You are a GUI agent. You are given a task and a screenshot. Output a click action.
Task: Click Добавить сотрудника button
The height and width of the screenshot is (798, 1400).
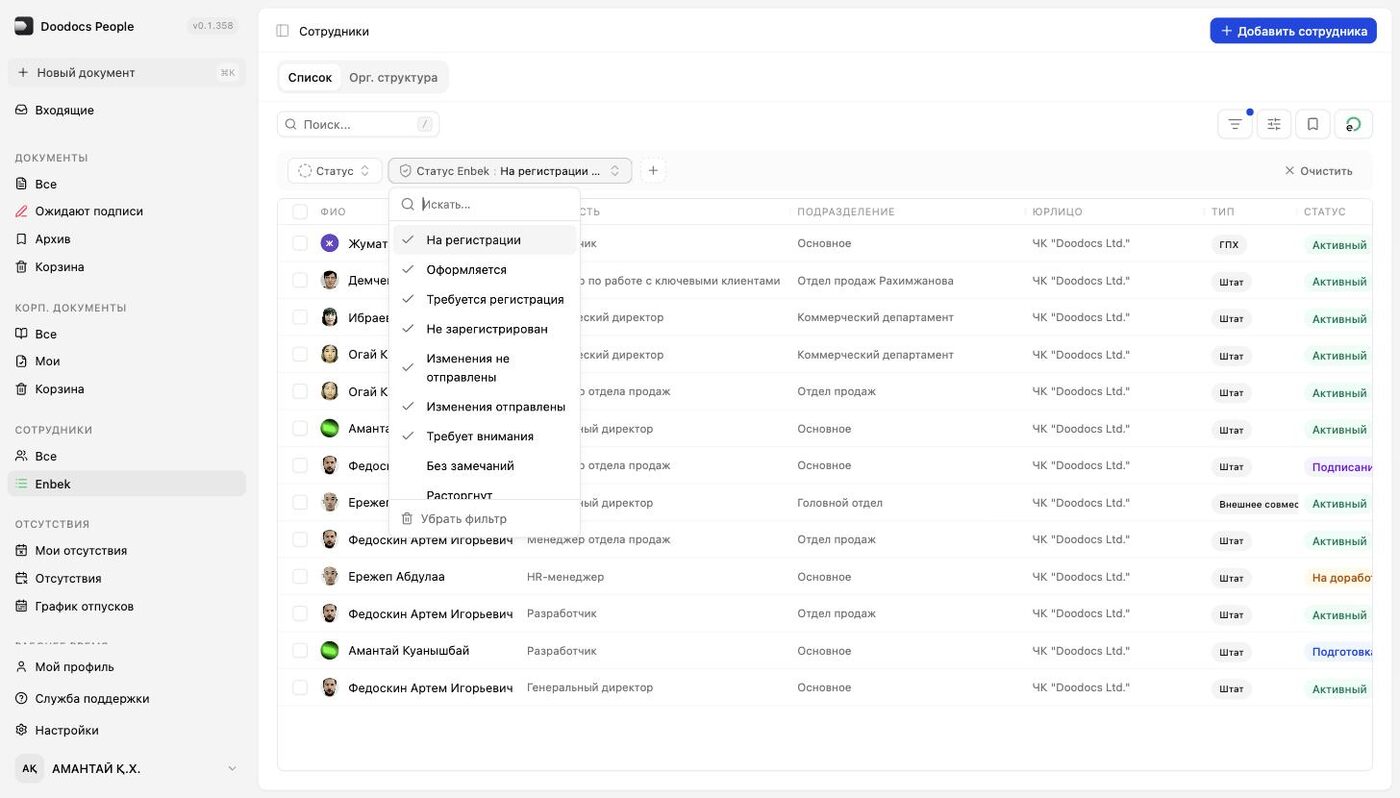pos(1293,31)
